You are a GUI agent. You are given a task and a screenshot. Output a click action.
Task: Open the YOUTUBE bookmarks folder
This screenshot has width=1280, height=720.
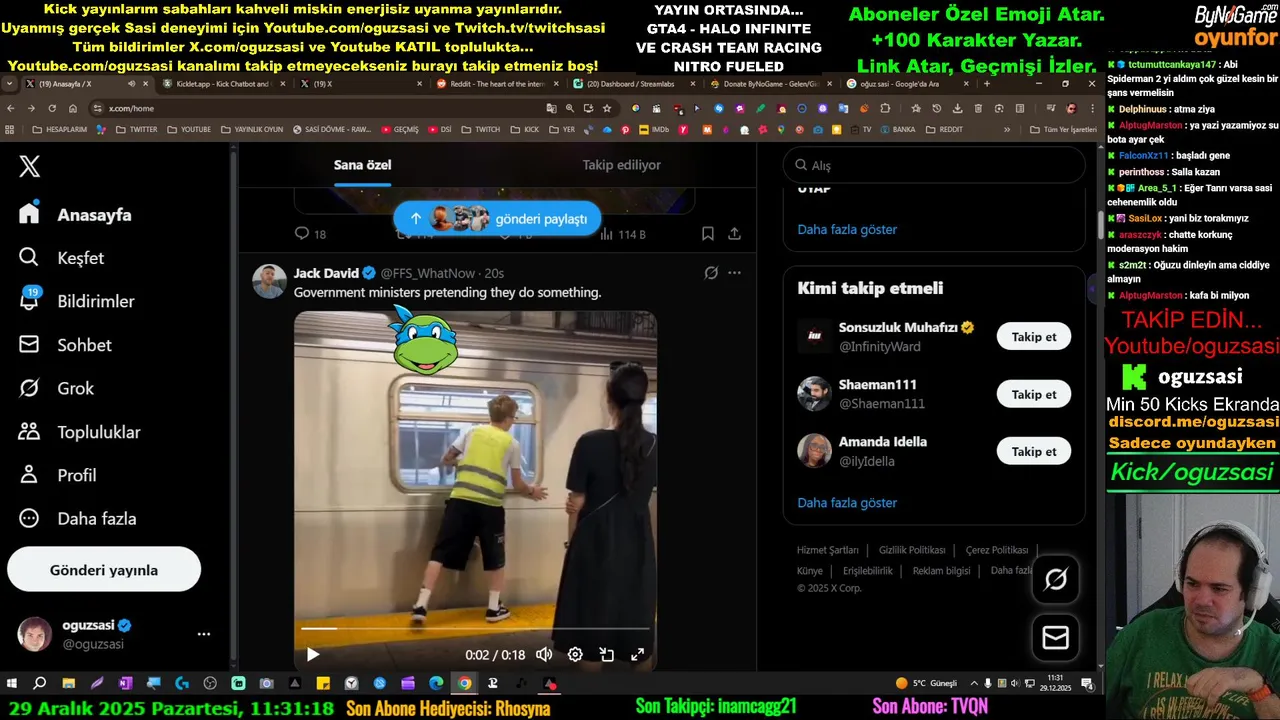click(x=188, y=129)
